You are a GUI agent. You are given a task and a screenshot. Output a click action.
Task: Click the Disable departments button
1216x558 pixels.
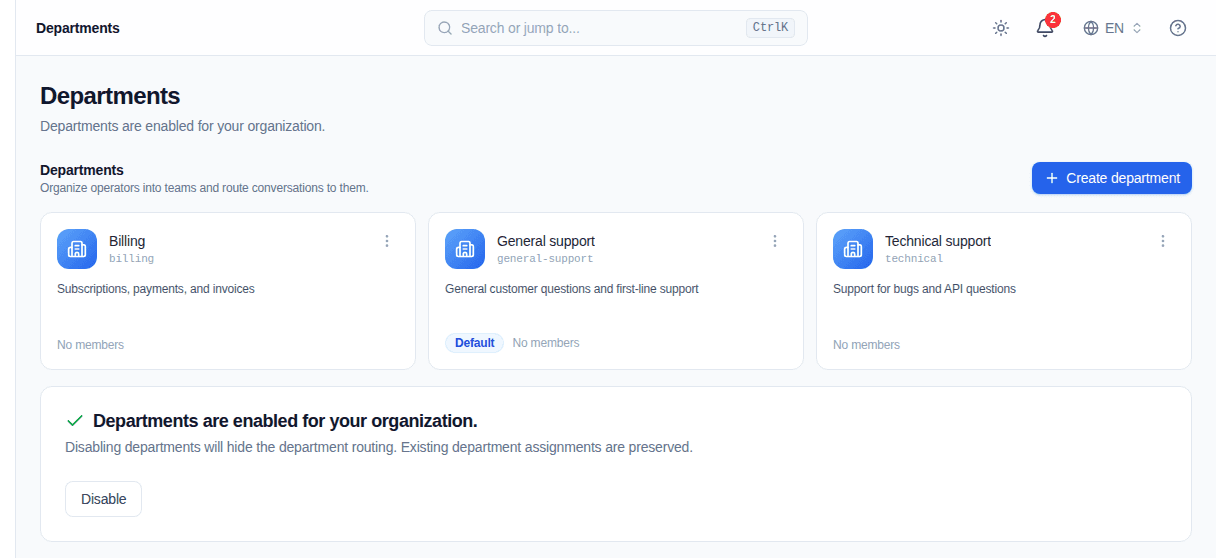click(x=103, y=499)
